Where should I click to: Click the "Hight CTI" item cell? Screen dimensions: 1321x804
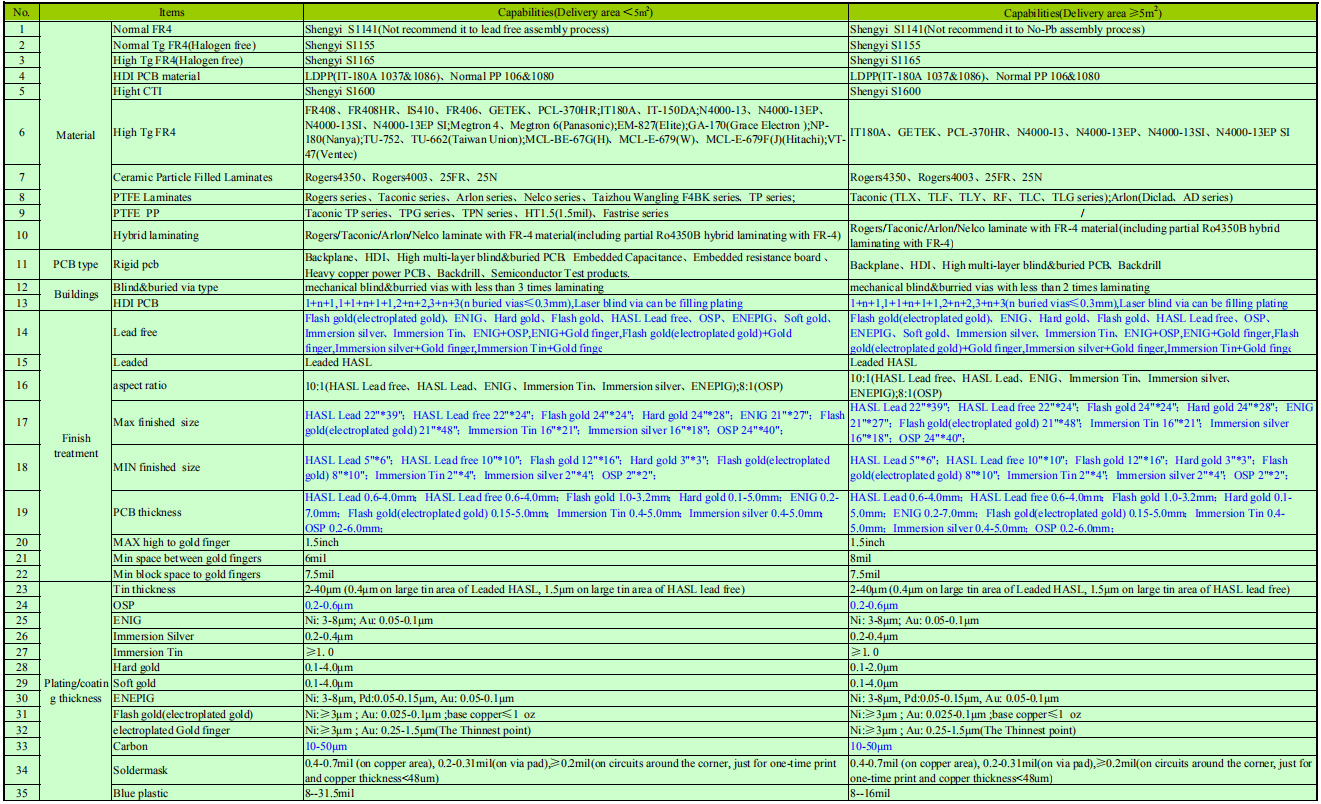(205, 91)
